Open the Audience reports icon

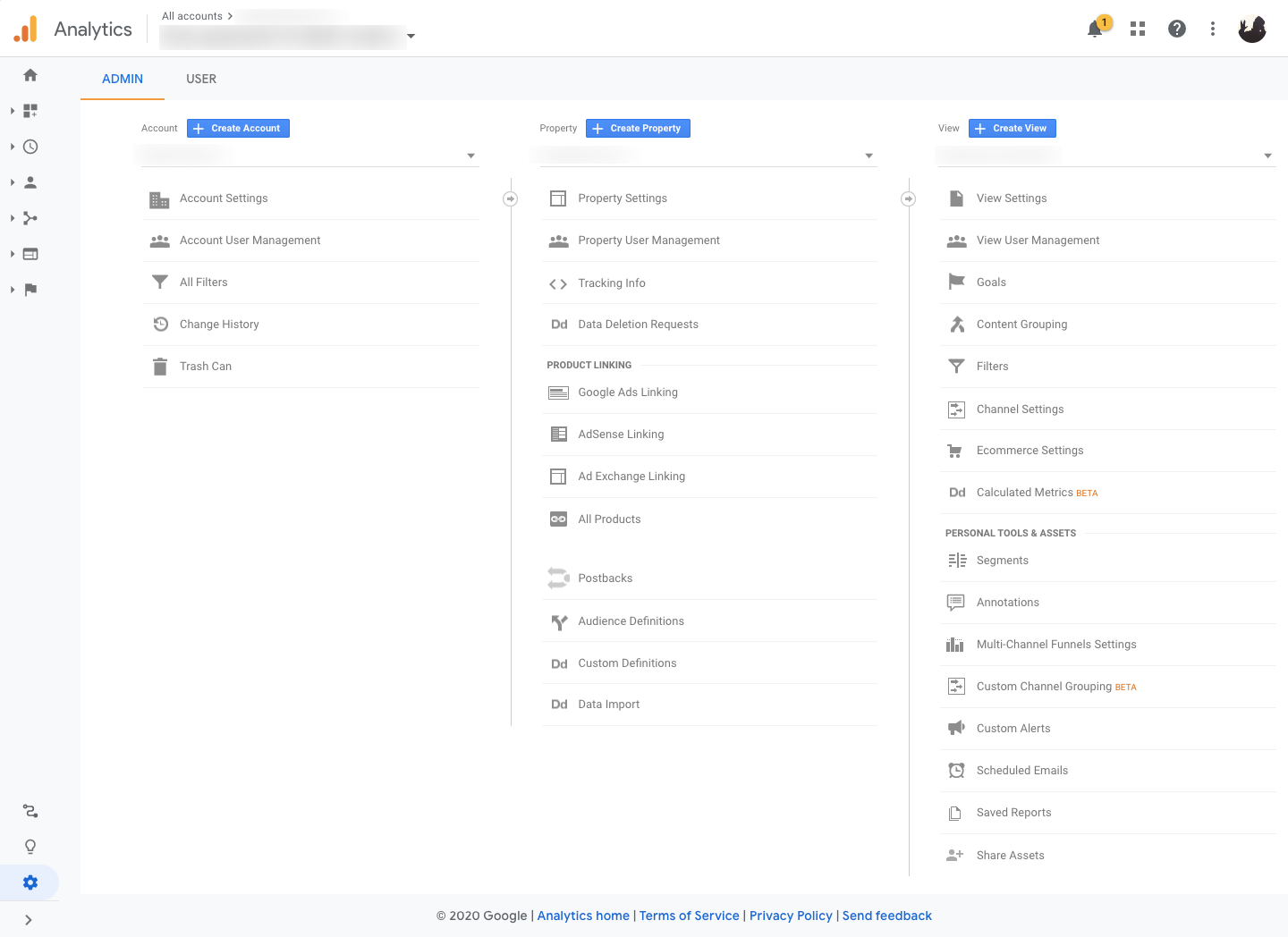(x=30, y=182)
